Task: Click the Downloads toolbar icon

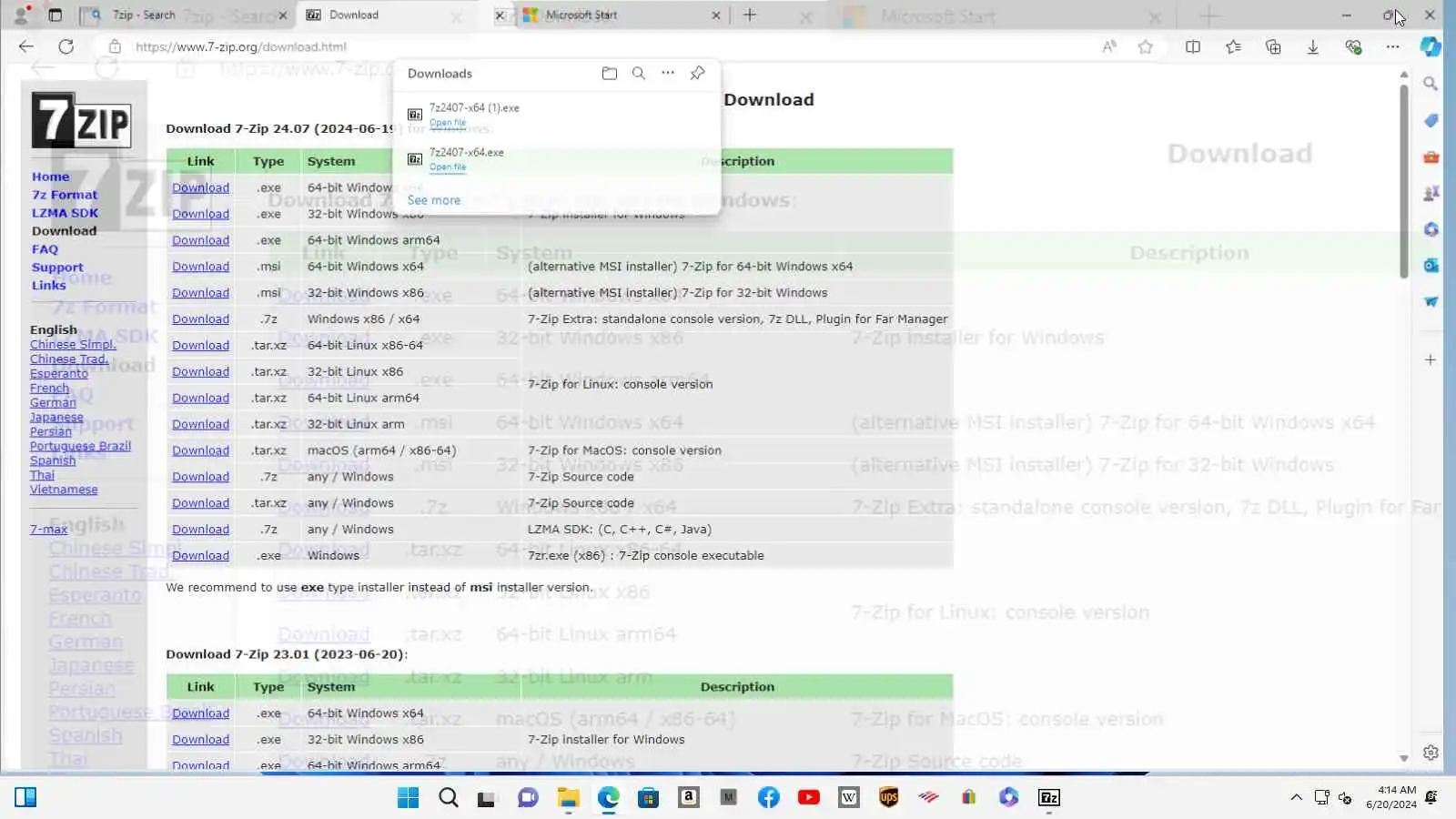Action: point(1313,46)
